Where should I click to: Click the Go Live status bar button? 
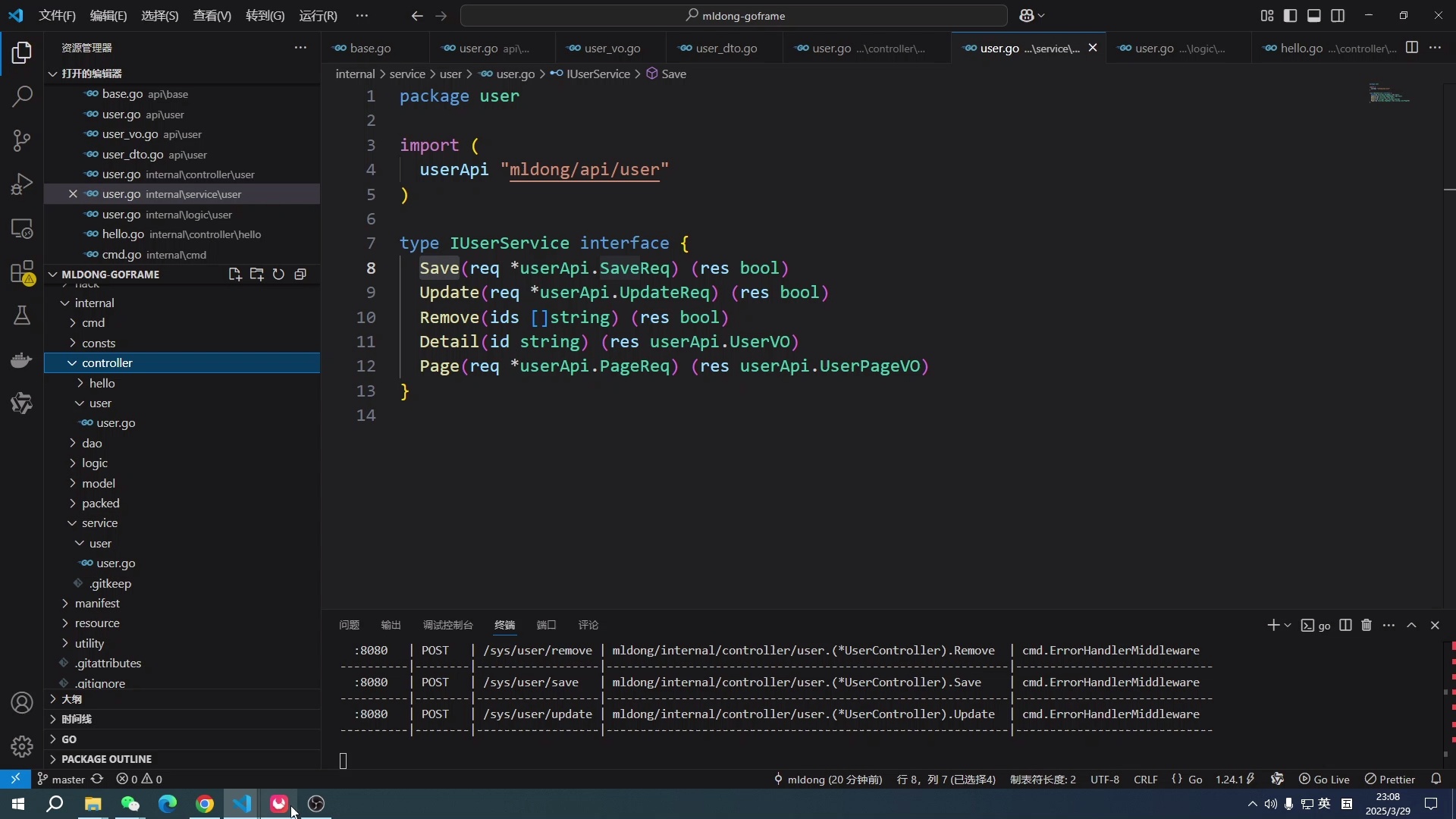coord(1324,779)
